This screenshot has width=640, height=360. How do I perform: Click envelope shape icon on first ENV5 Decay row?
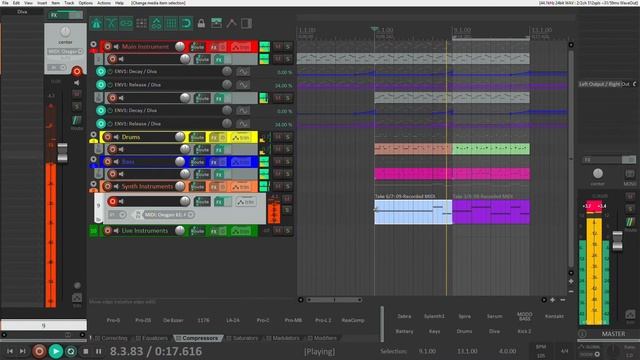(243, 72)
